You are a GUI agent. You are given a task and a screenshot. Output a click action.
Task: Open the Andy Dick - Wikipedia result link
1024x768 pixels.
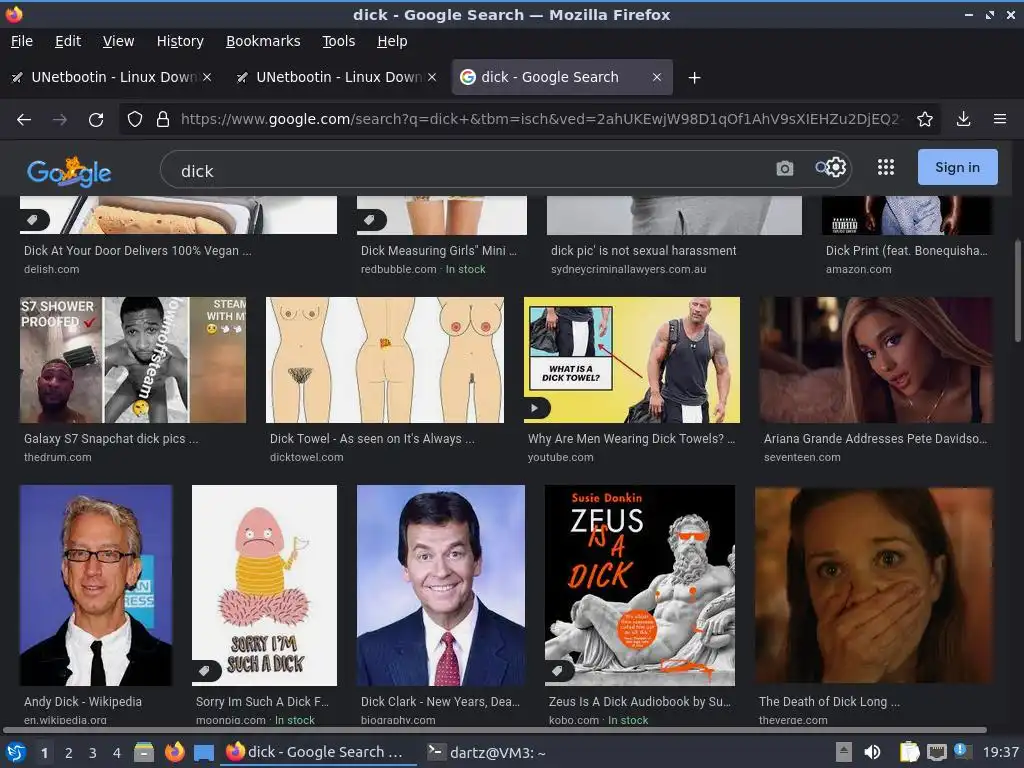coord(82,701)
